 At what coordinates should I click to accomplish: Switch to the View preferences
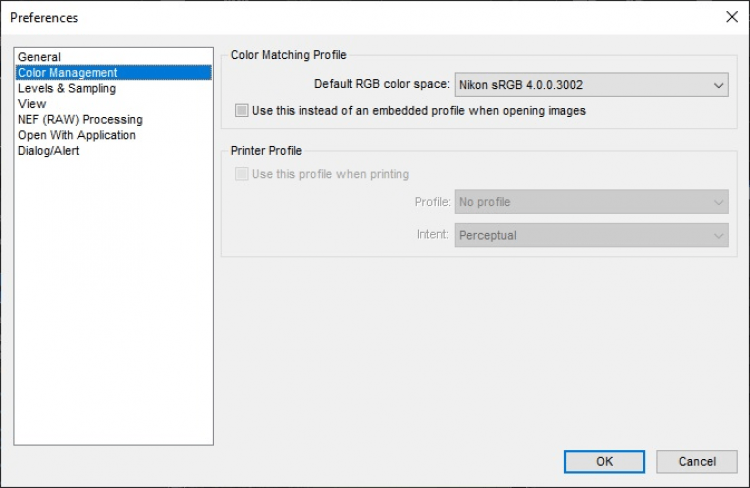coord(32,104)
